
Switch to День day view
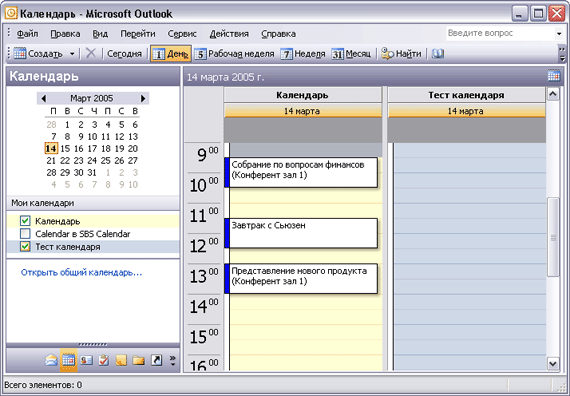(170, 54)
